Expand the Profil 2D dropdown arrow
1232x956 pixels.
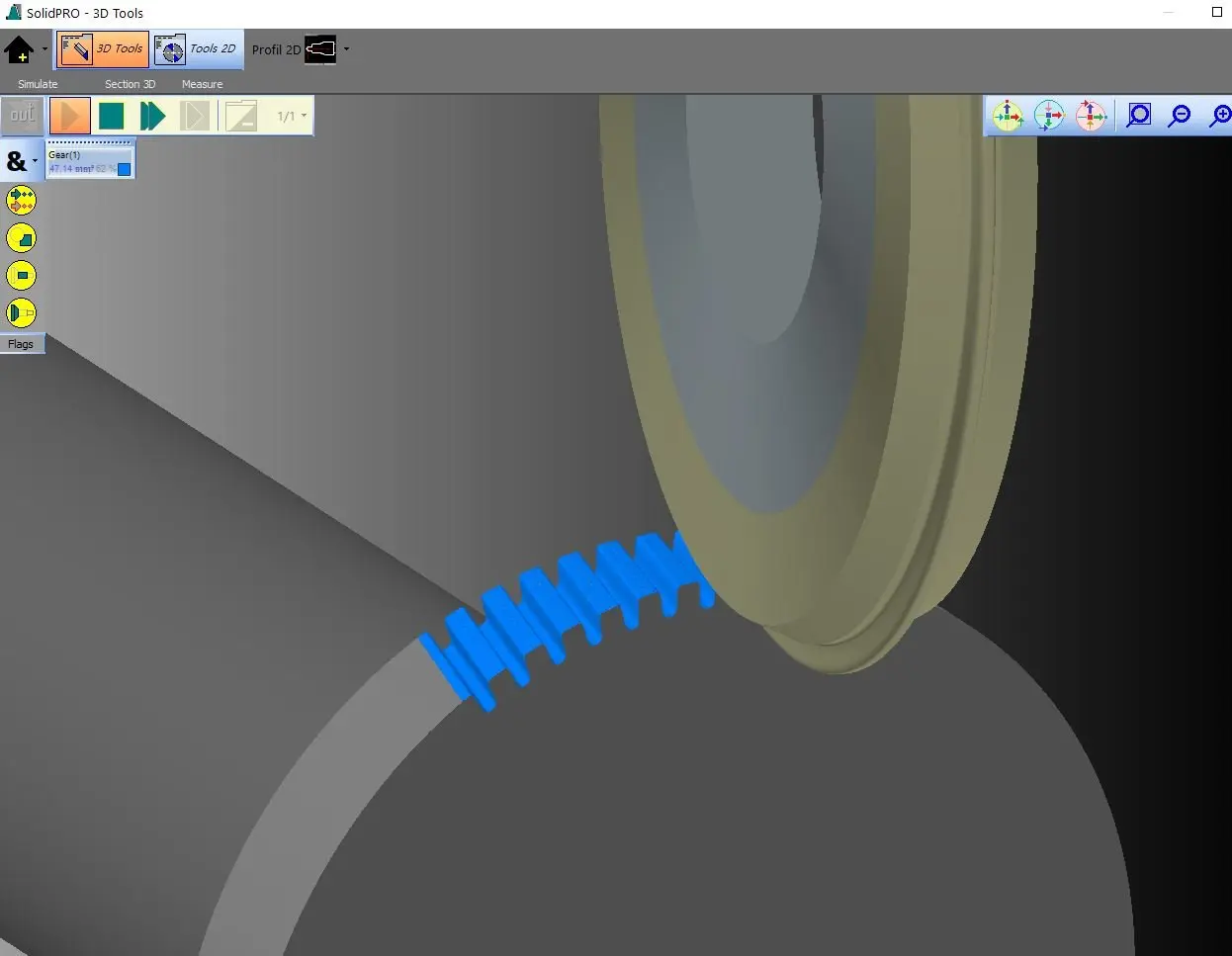[346, 49]
